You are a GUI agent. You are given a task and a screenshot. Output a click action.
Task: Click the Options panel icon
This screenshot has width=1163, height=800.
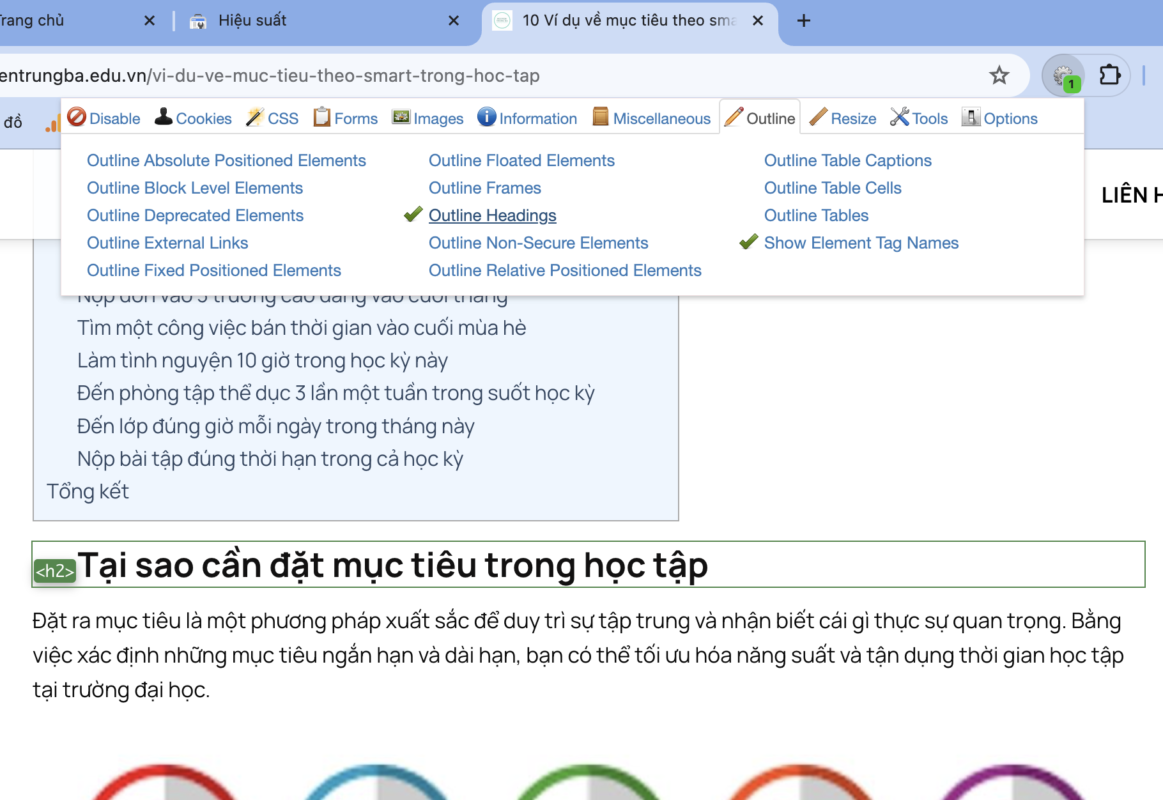pyautogui.click(x=970, y=116)
